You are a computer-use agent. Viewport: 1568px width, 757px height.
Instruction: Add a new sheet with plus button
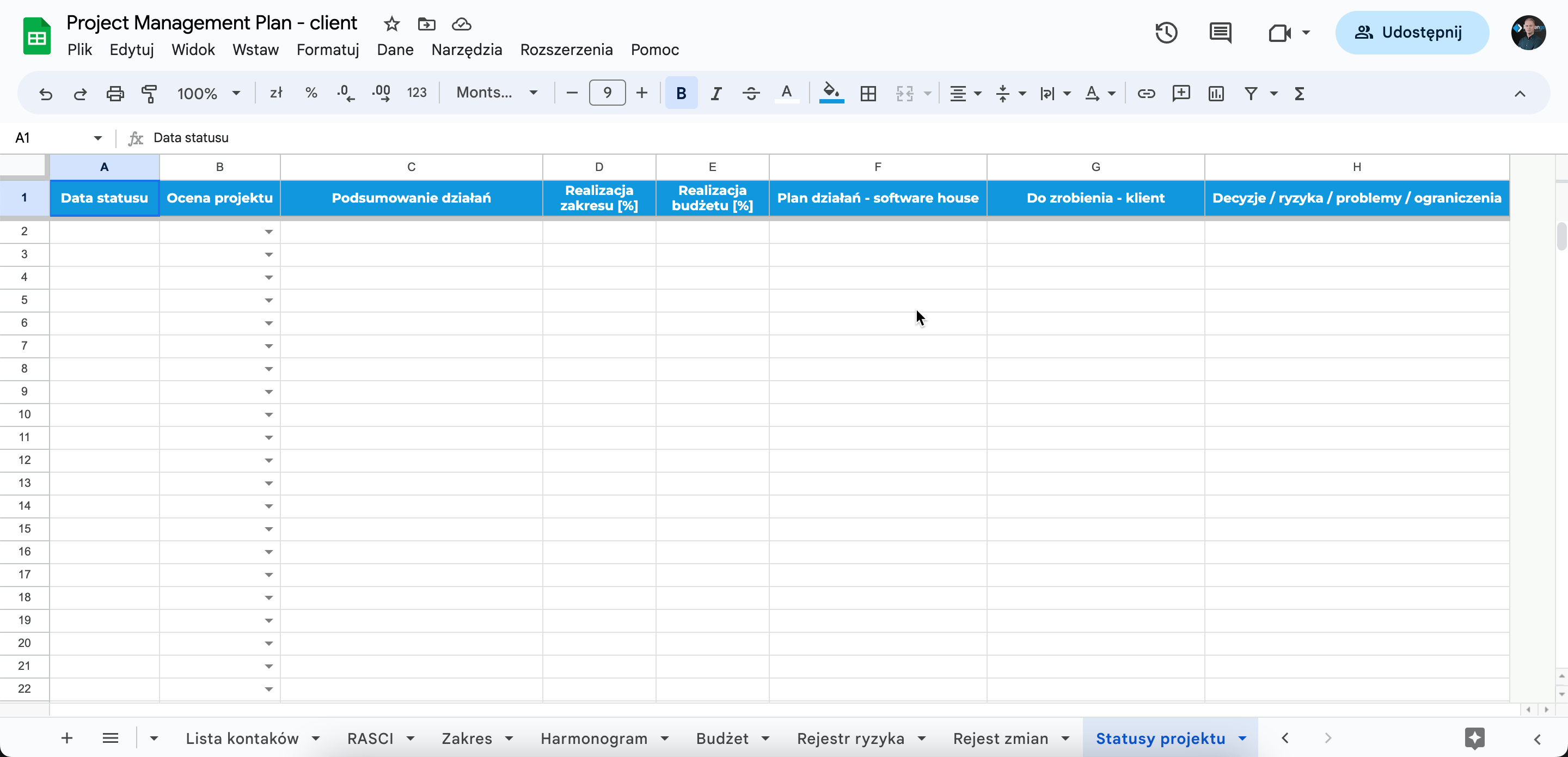click(67, 738)
